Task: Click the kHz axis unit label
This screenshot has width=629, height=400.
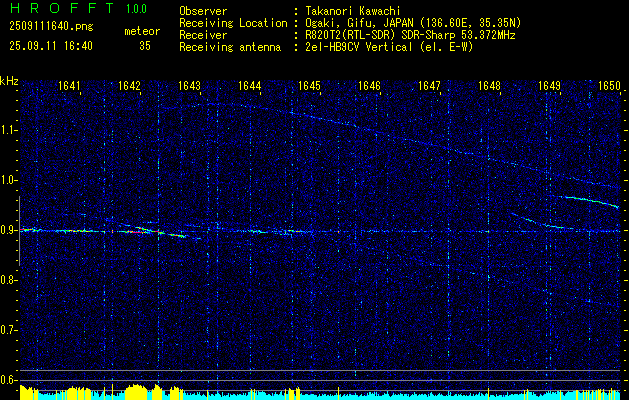Action: (x=9, y=81)
